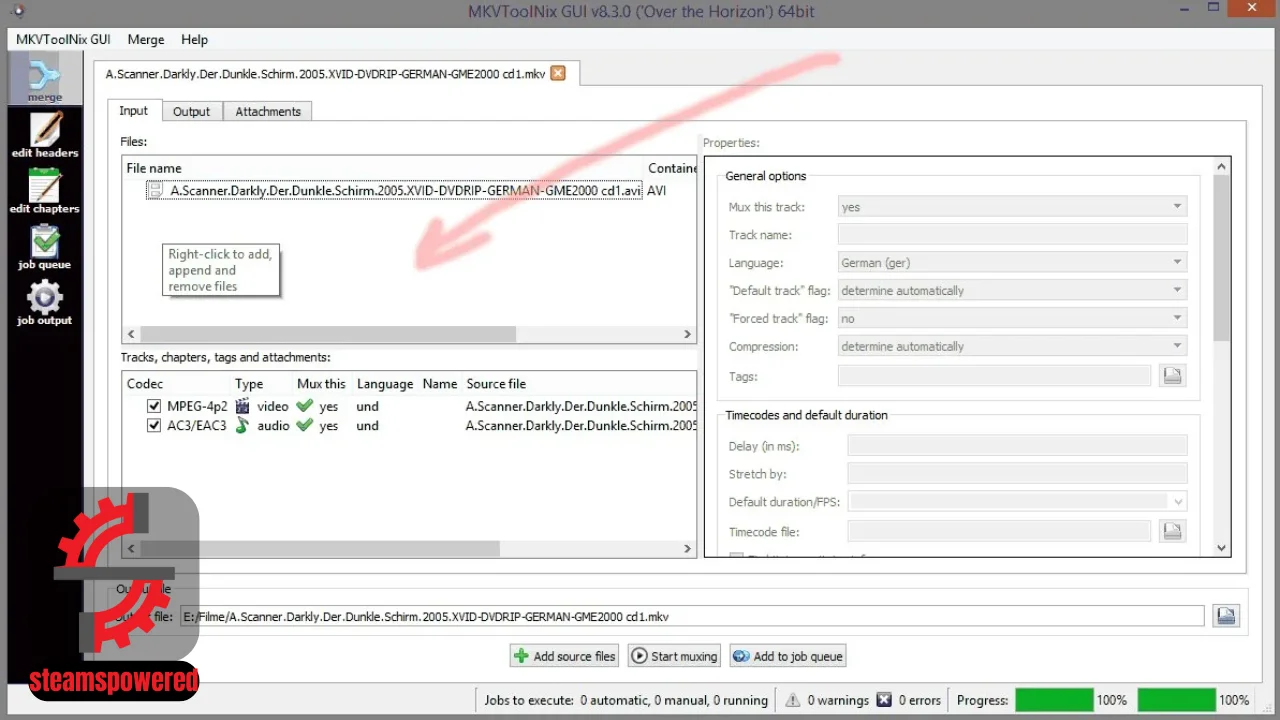Click the Delay (in ms) field
Viewport: 1280px width, 720px height.
point(1017,446)
